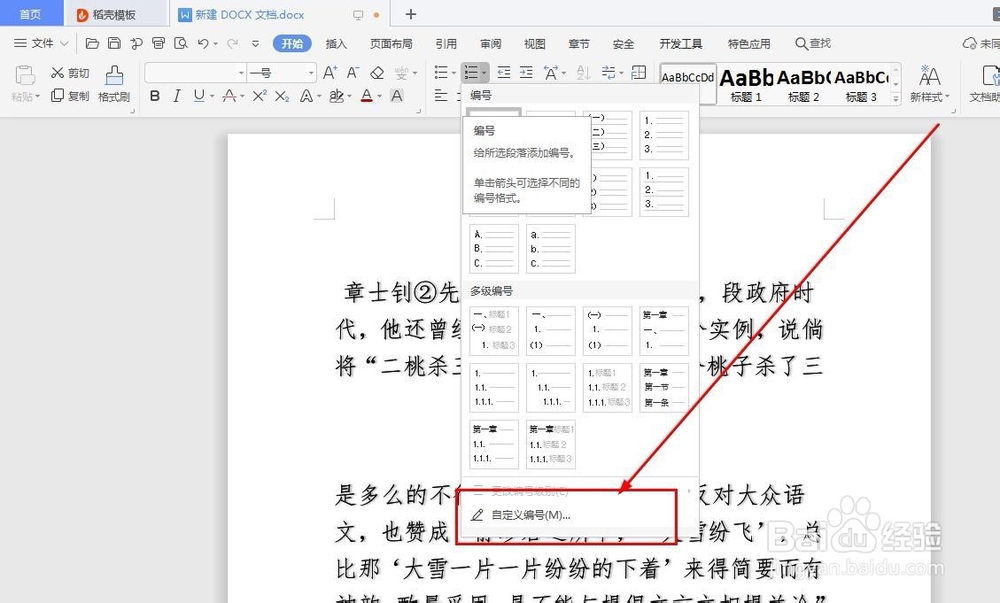
Task: Toggle character shading on the boxed A
Action: [397, 96]
